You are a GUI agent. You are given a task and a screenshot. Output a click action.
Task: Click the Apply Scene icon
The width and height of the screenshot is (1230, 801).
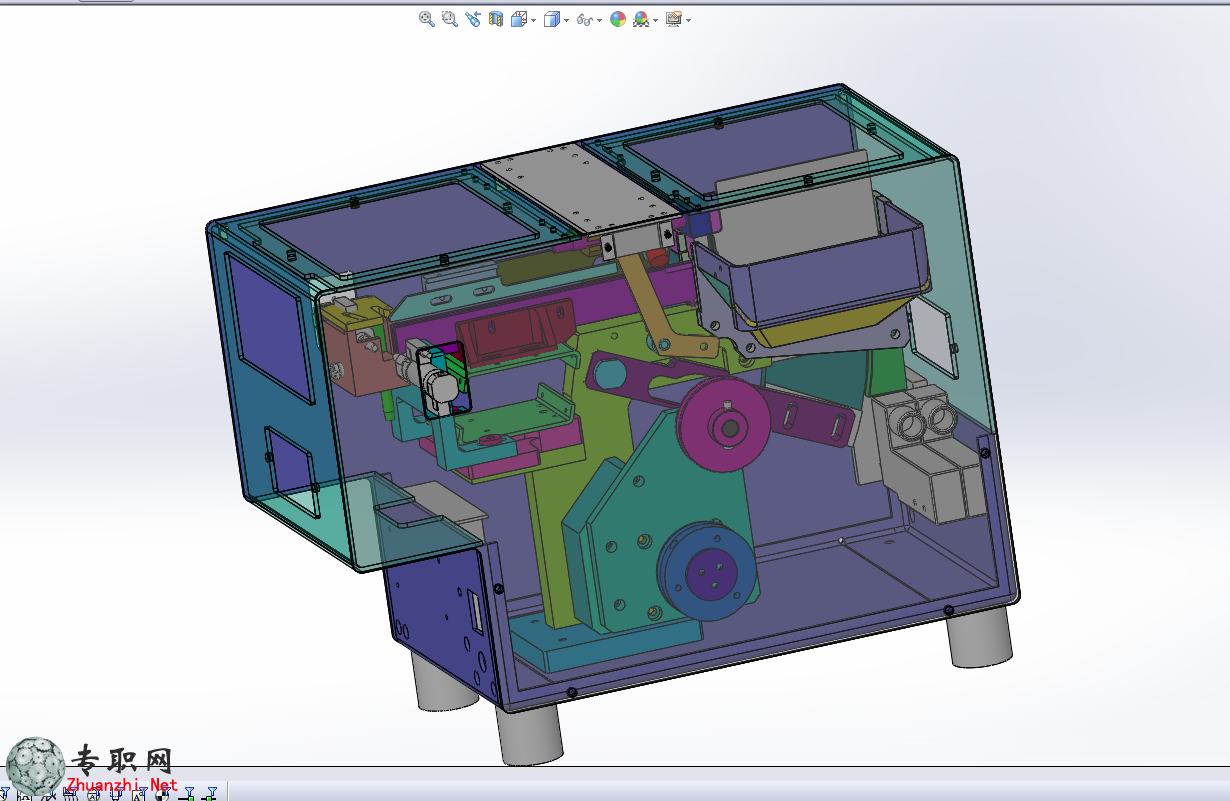click(x=640, y=19)
